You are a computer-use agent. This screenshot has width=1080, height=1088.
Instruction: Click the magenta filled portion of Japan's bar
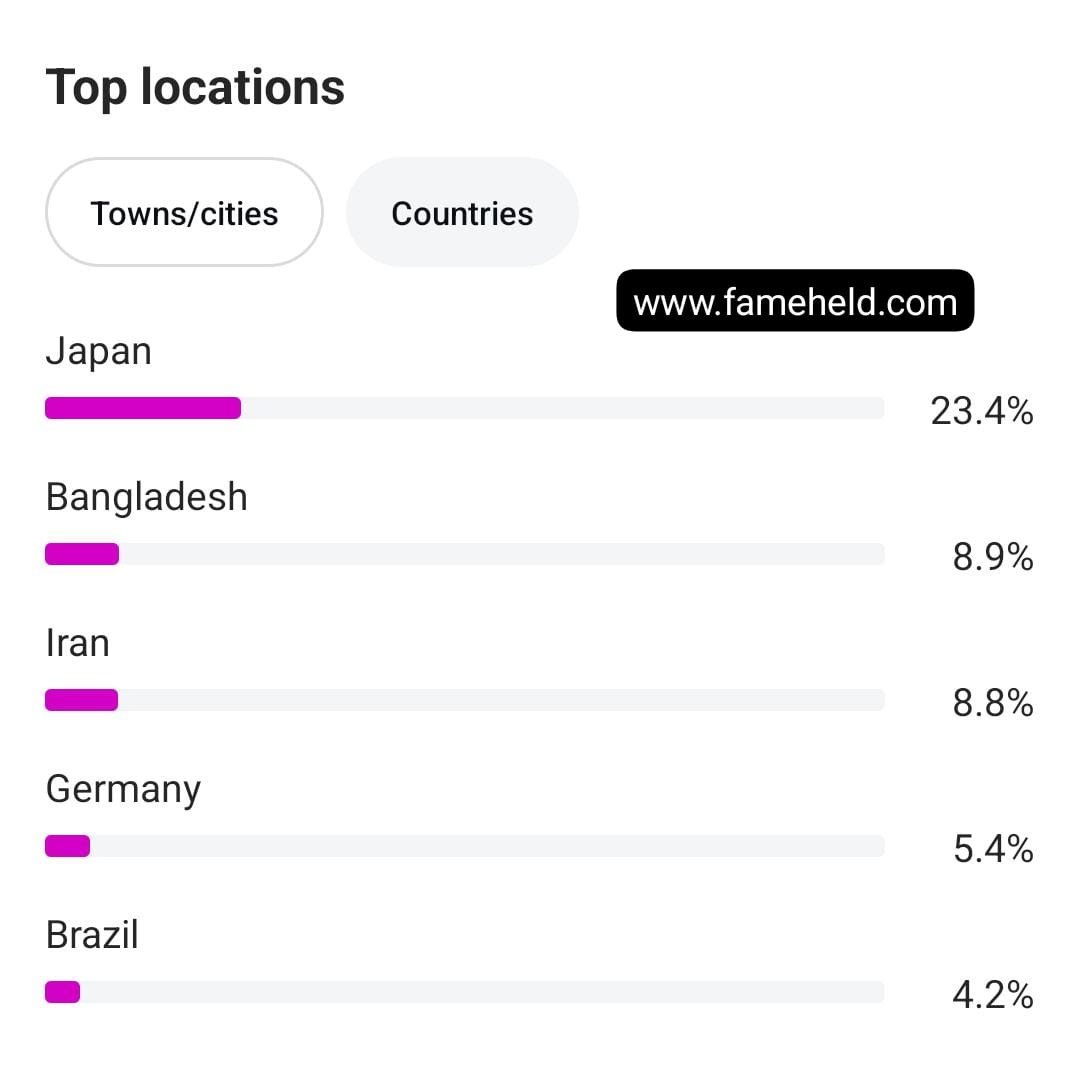[143, 408]
